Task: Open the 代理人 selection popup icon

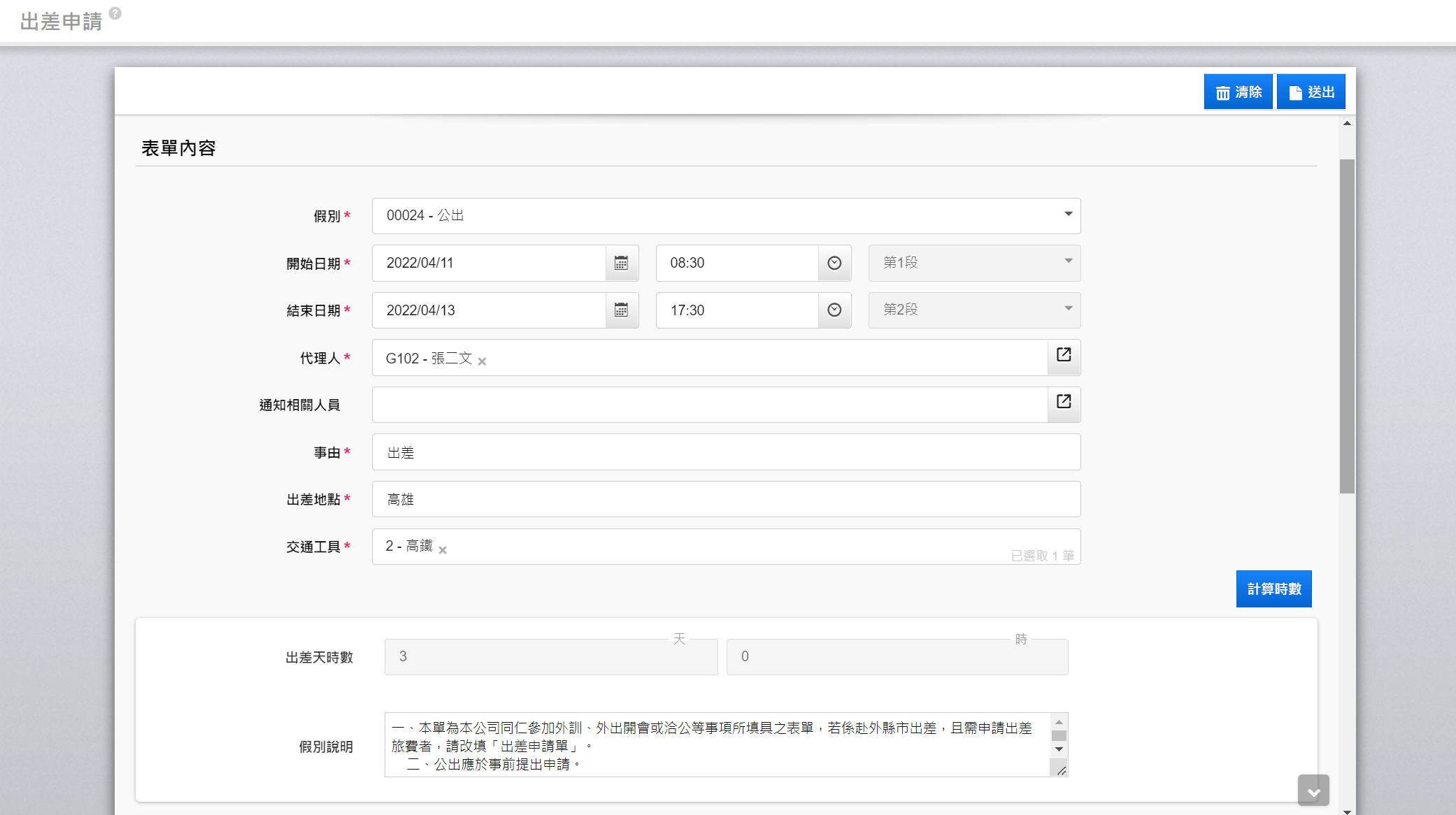Action: (x=1064, y=355)
